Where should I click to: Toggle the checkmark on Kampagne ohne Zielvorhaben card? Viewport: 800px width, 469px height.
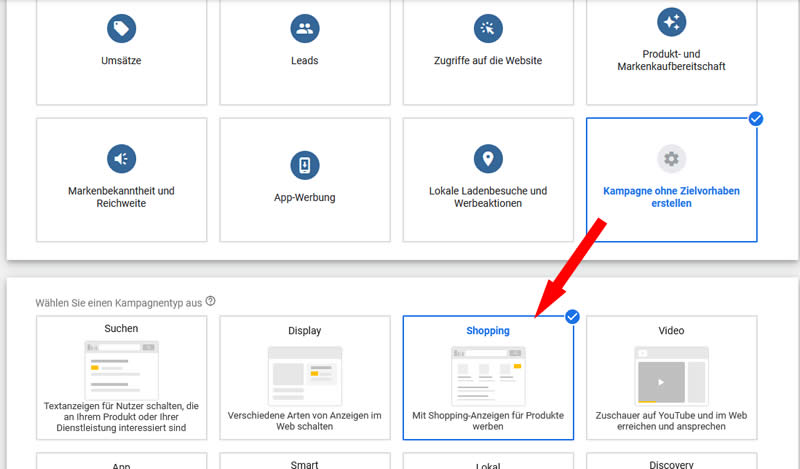tap(756, 119)
